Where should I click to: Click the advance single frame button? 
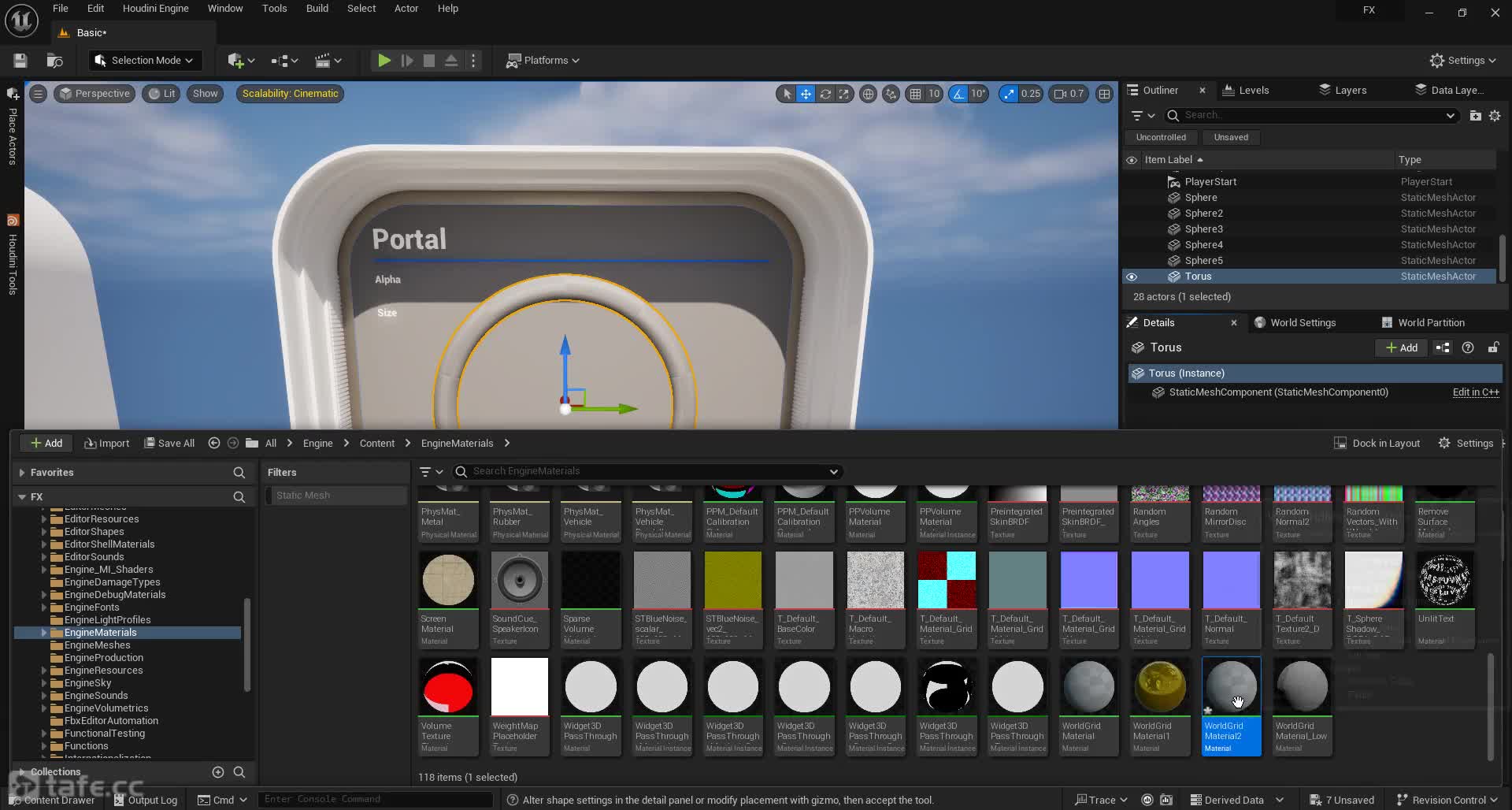point(406,61)
